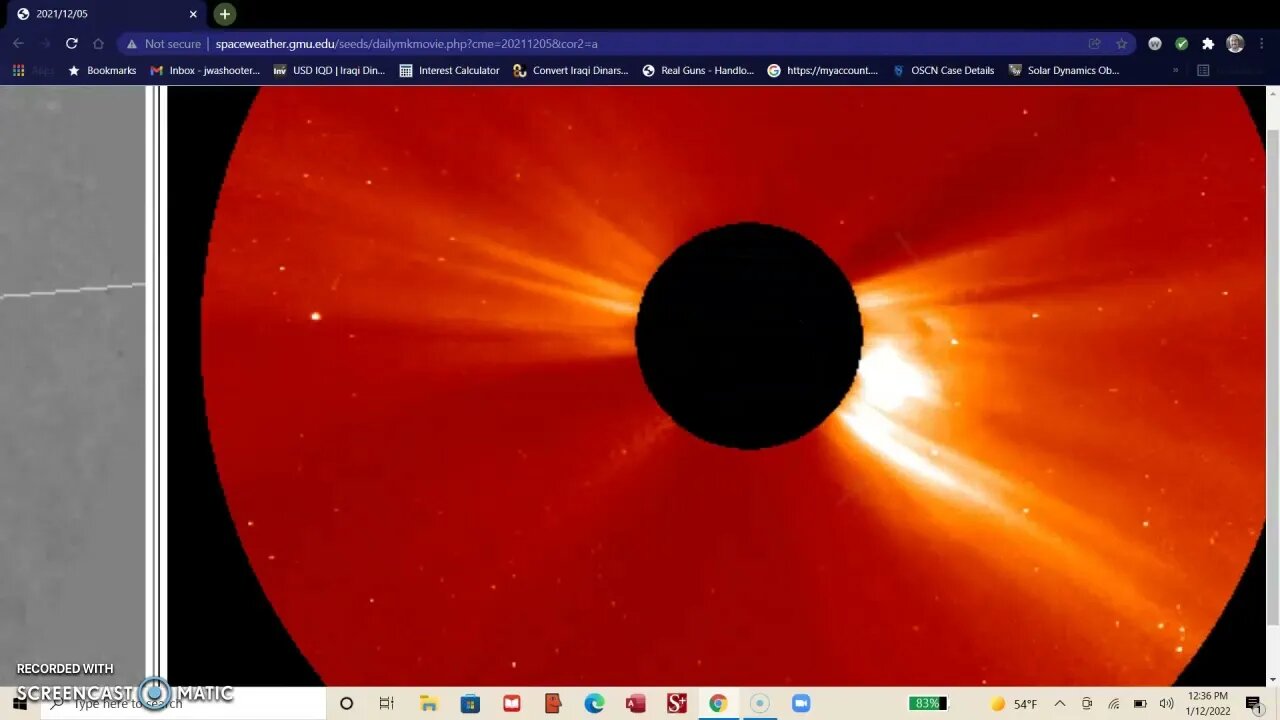
Task: Open the Reading list button
Action: (x=1228, y=71)
